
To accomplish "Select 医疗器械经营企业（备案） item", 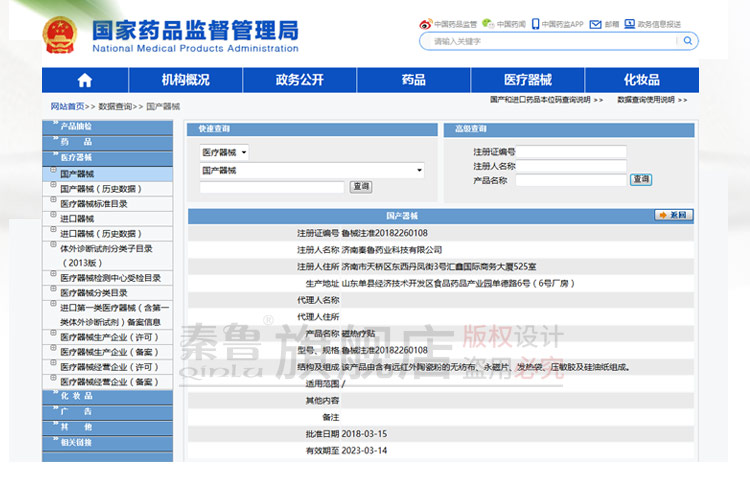I will tap(110, 382).
